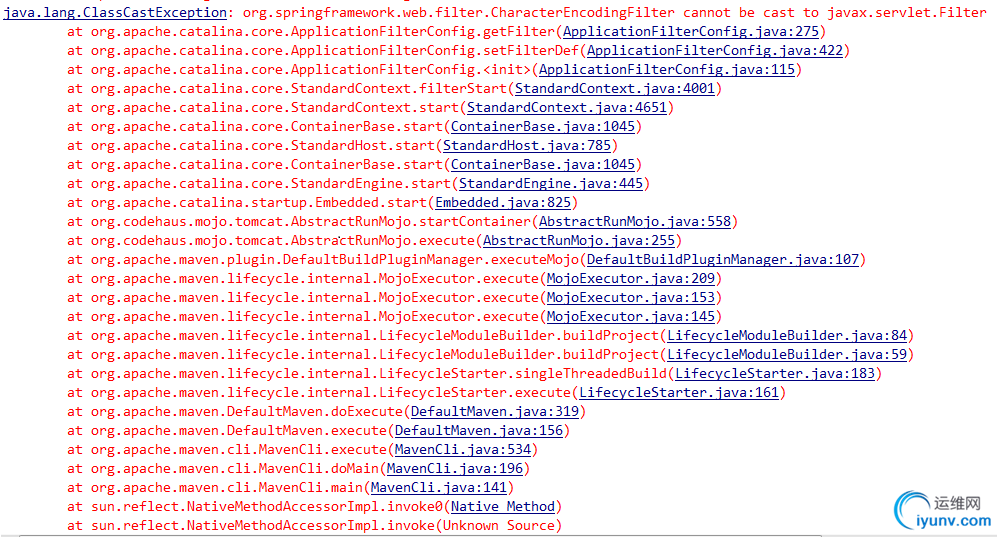Open LifecycleModuleBuilder.java:84 link
The image size is (997, 537).
point(787,336)
